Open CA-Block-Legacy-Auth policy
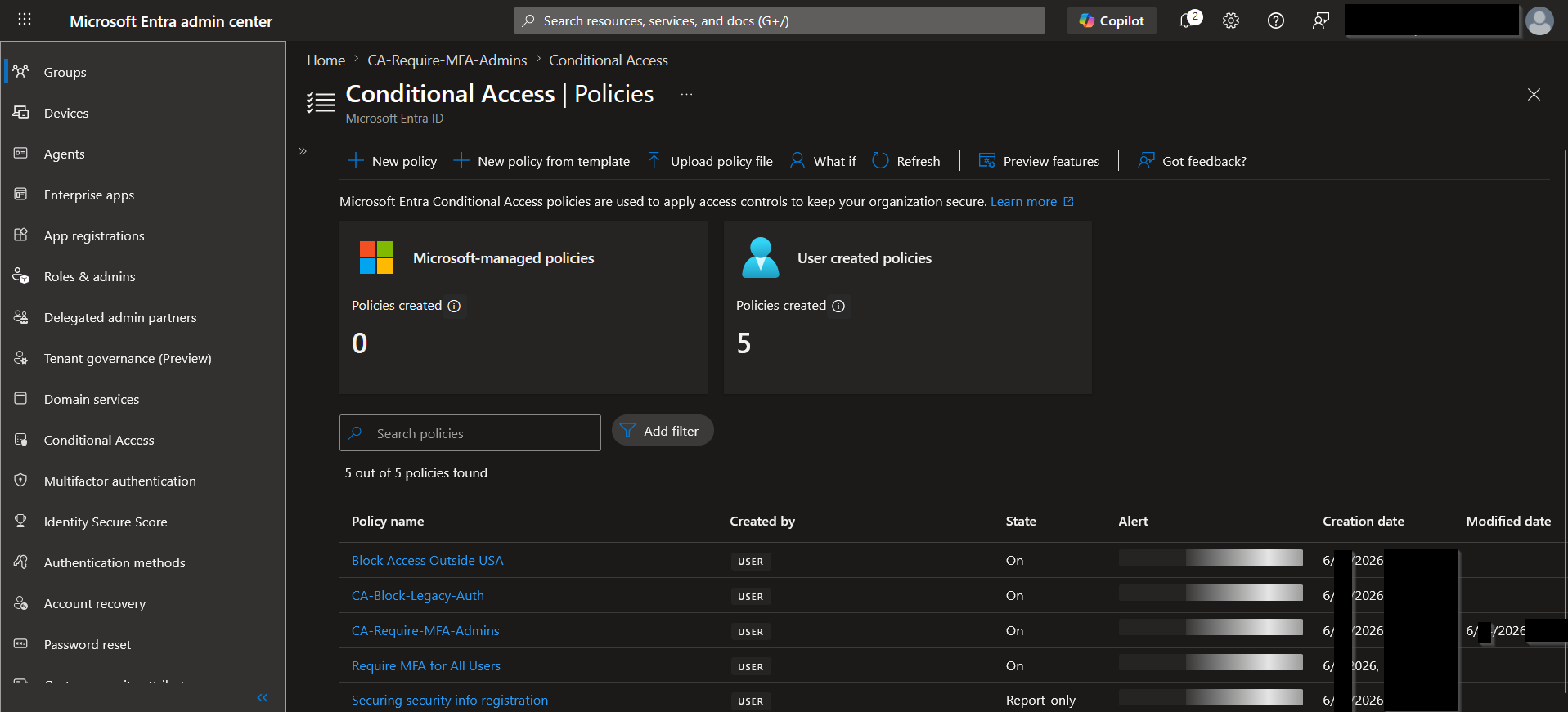 [x=418, y=596]
